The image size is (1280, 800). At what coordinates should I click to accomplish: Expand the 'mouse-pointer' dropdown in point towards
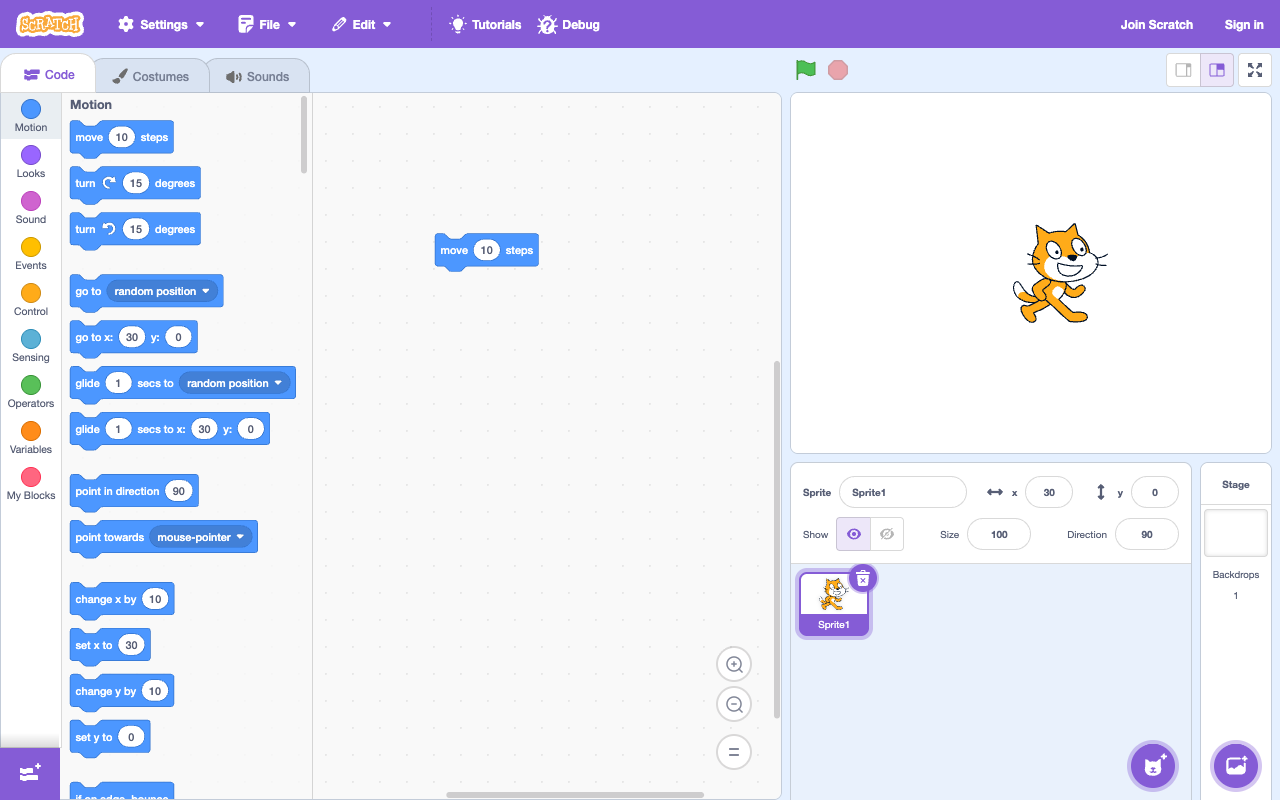[199, 537]
